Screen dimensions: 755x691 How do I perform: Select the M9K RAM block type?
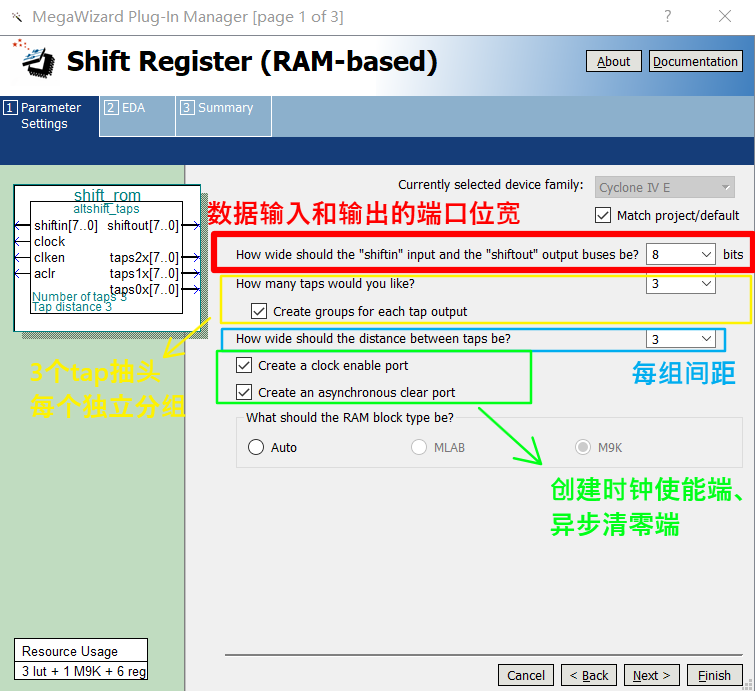583,447
